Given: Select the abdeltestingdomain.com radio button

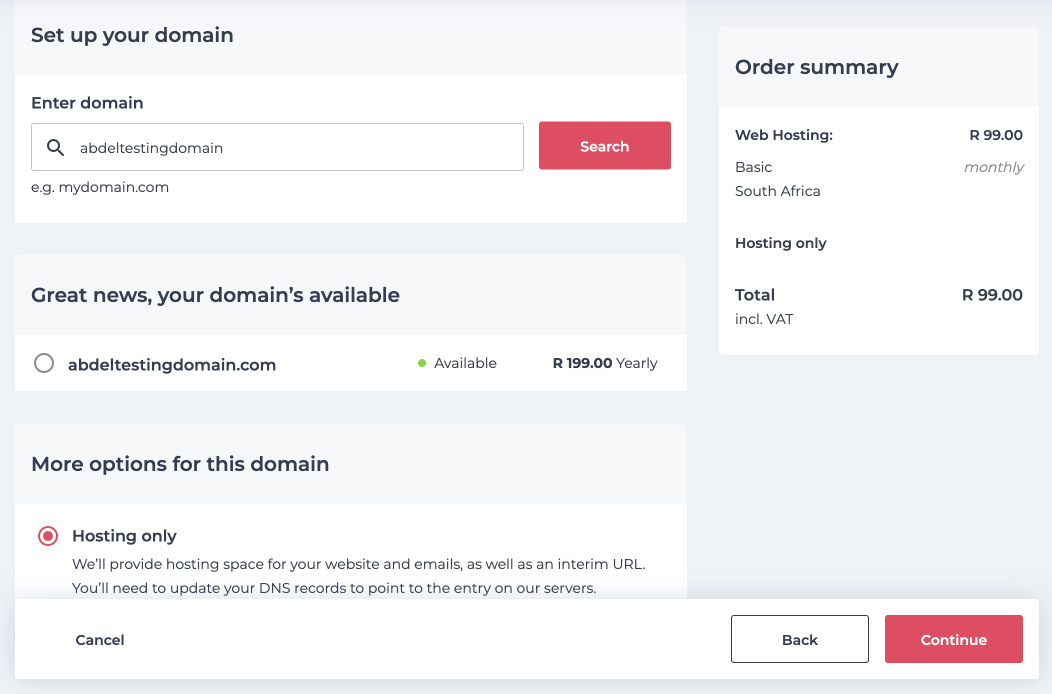Looking at the screenshot, I should coord(44,363).
